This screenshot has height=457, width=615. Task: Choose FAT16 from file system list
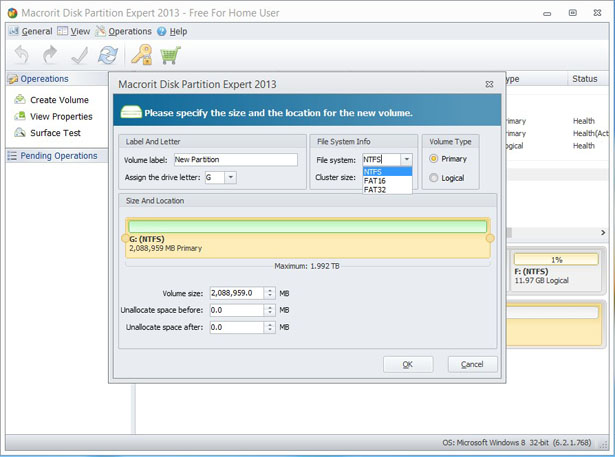coord(387,180)
